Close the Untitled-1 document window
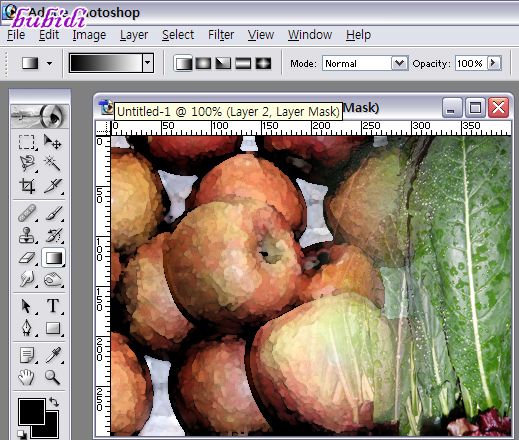 tap(498, 108)
